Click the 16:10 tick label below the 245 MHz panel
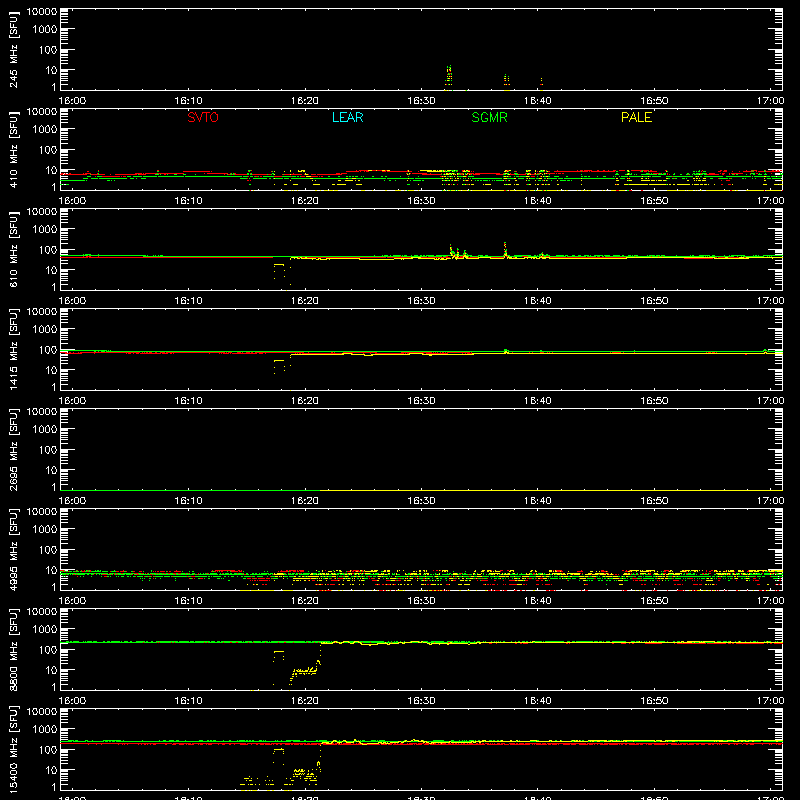 [188, 101]
